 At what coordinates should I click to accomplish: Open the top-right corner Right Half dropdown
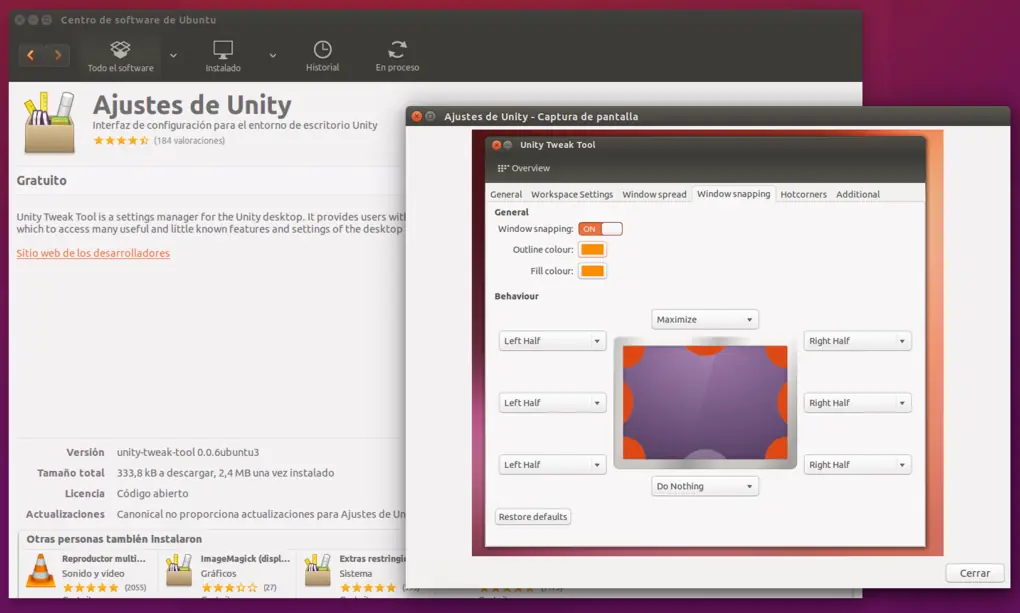(x=857, y=341)
